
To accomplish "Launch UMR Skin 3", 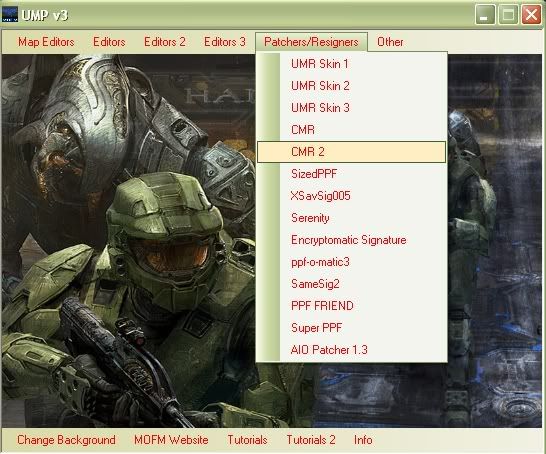I will pyautogui.click(x=351, y=108).
